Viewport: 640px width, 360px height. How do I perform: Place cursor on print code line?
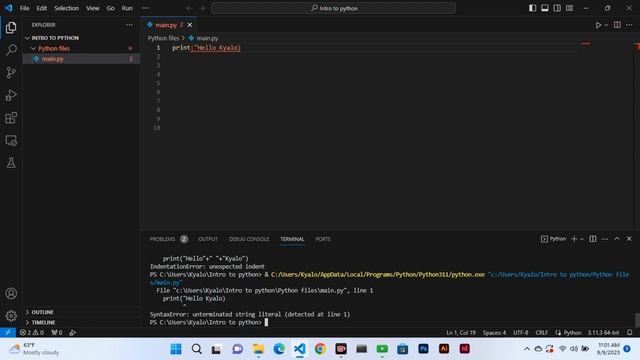tap(206, 48)
